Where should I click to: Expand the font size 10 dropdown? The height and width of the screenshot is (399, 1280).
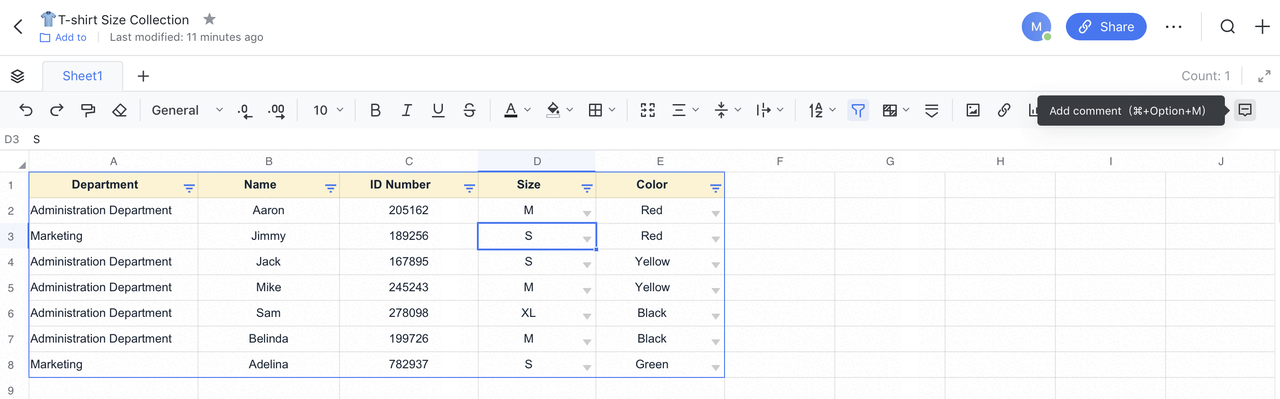328,110
